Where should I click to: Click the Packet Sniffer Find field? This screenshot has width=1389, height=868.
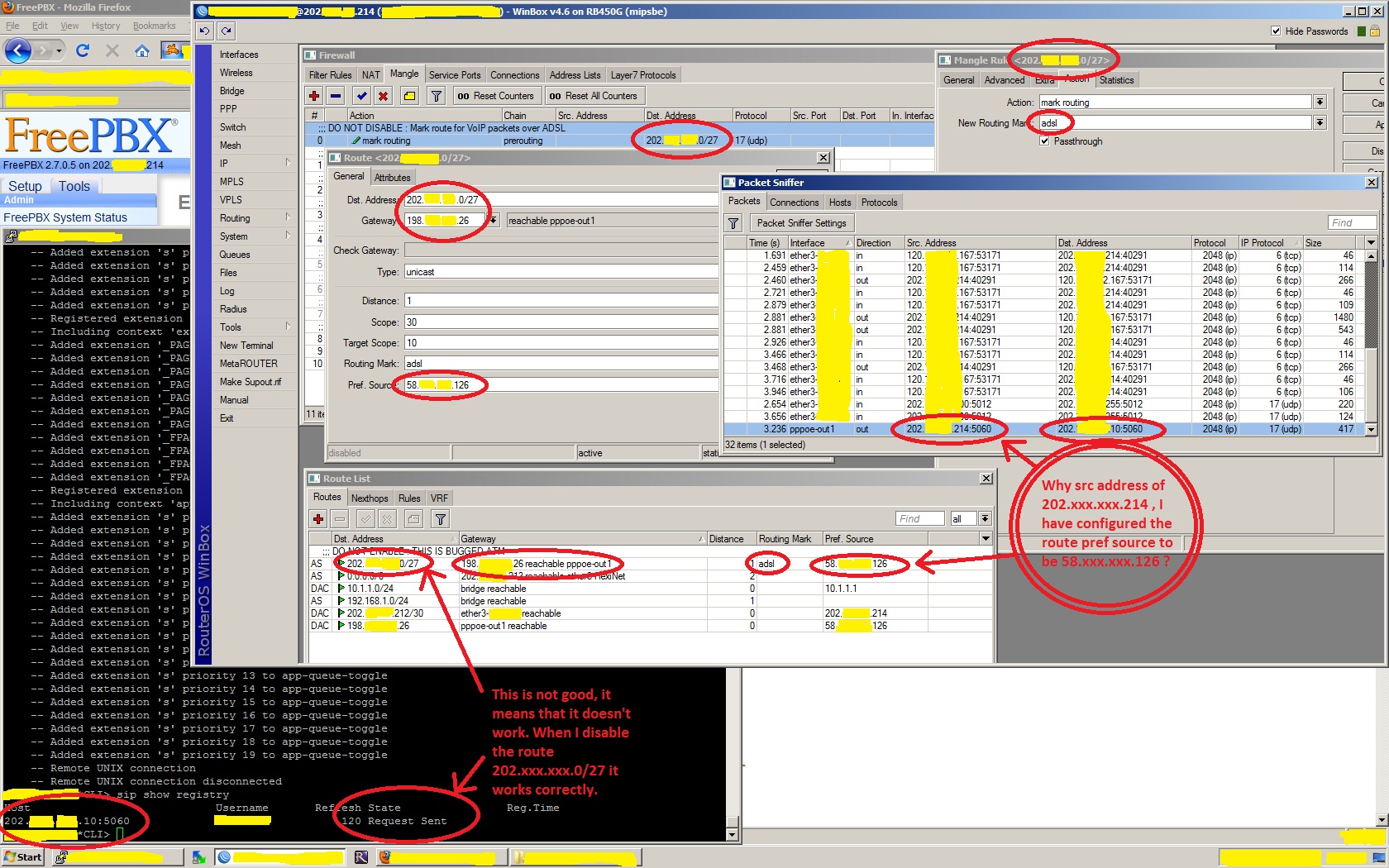[1353, 223]
